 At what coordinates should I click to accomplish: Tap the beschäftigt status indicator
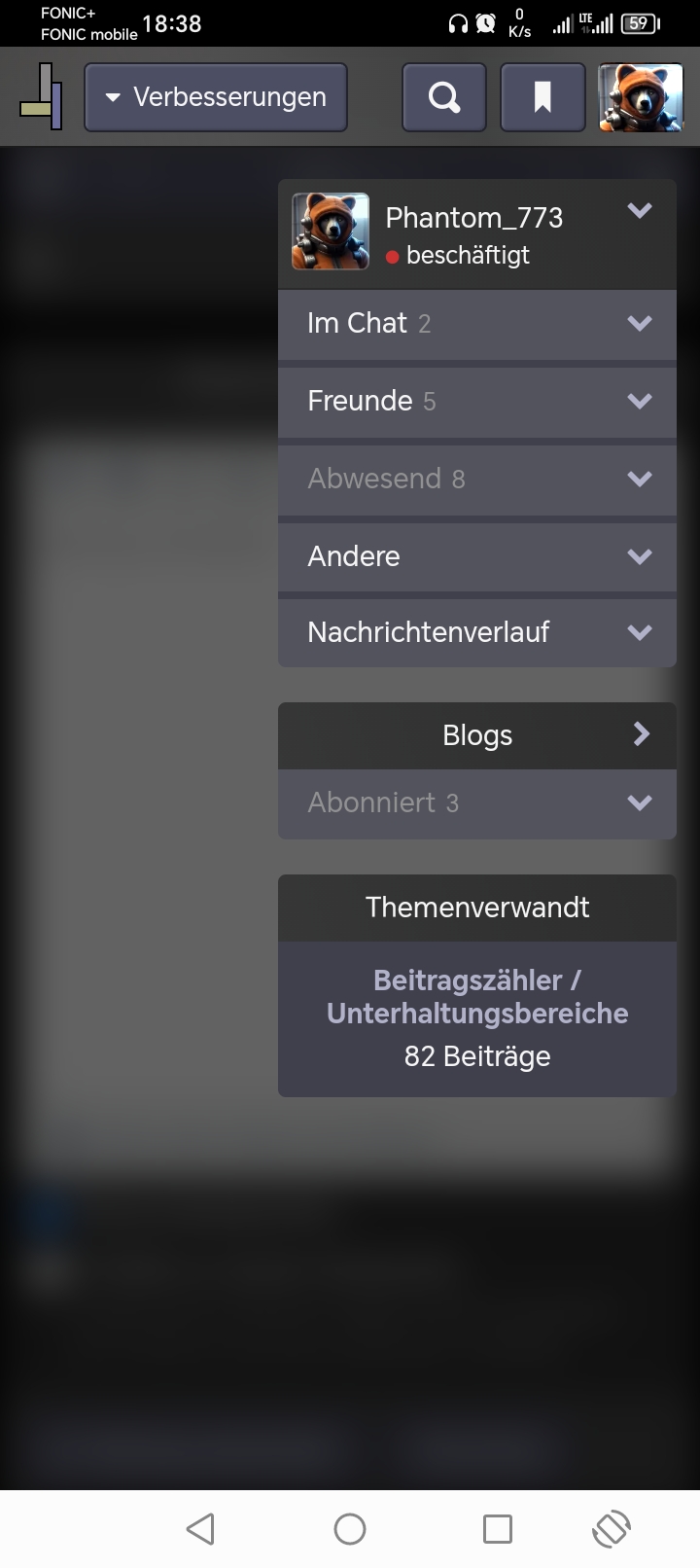(x=458, y=256)
